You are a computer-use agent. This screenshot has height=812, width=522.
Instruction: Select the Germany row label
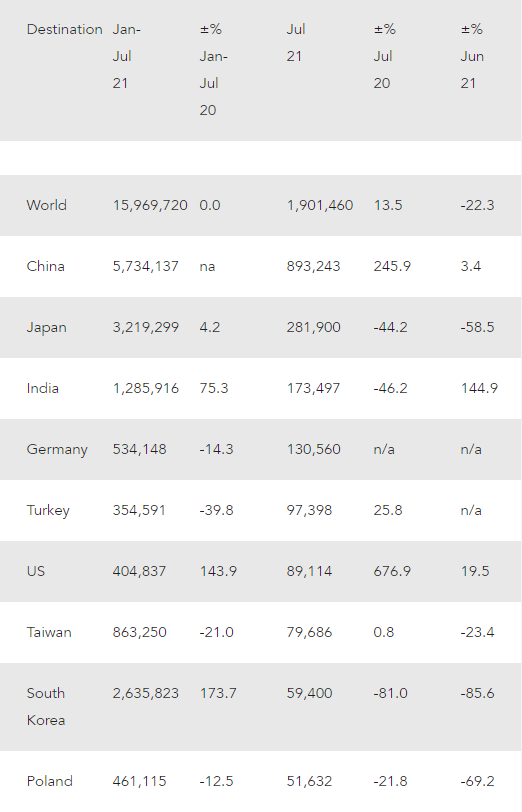coord(57,450)
